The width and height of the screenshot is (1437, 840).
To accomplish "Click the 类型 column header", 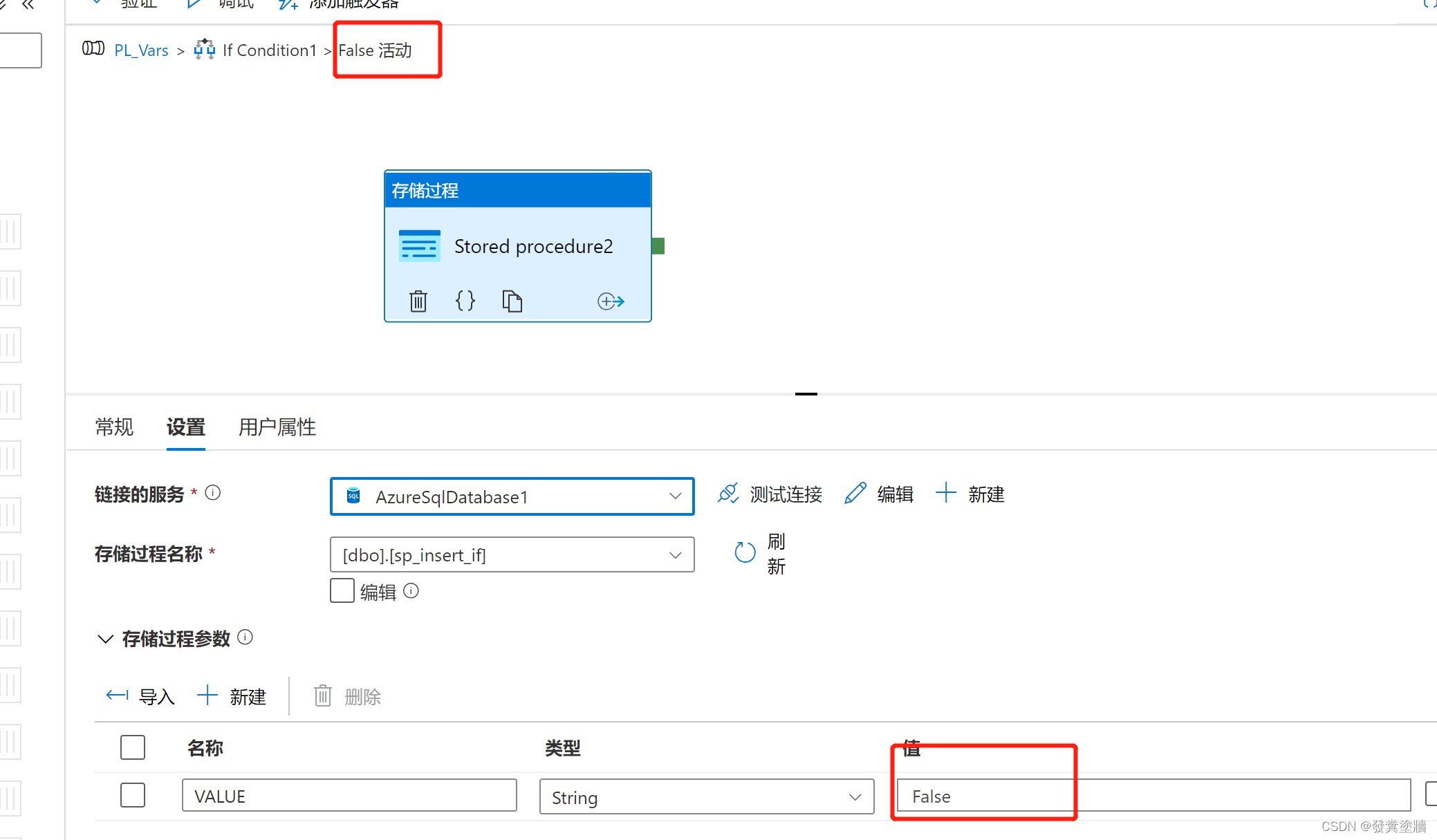I will tap(563, 747).
